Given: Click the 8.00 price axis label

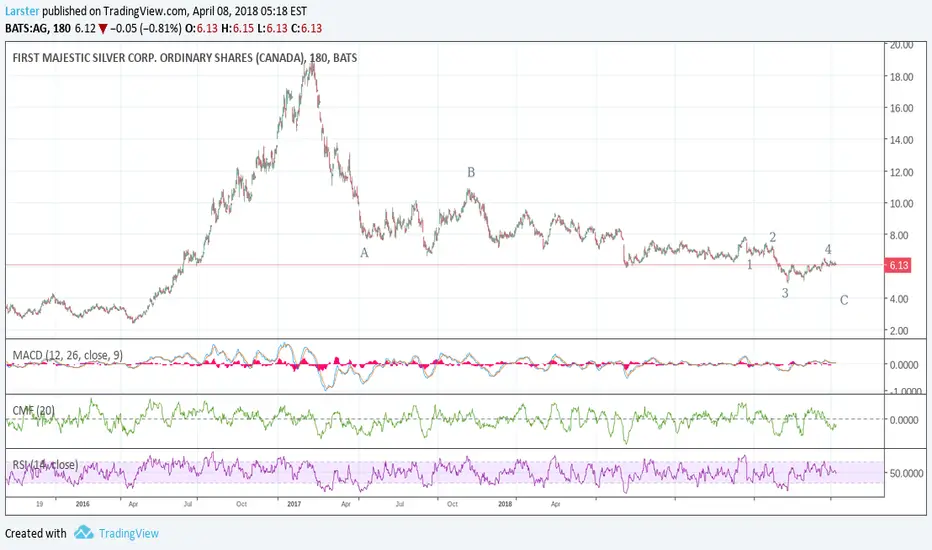Looking at the screenshot, I should [x=899, y=235].
